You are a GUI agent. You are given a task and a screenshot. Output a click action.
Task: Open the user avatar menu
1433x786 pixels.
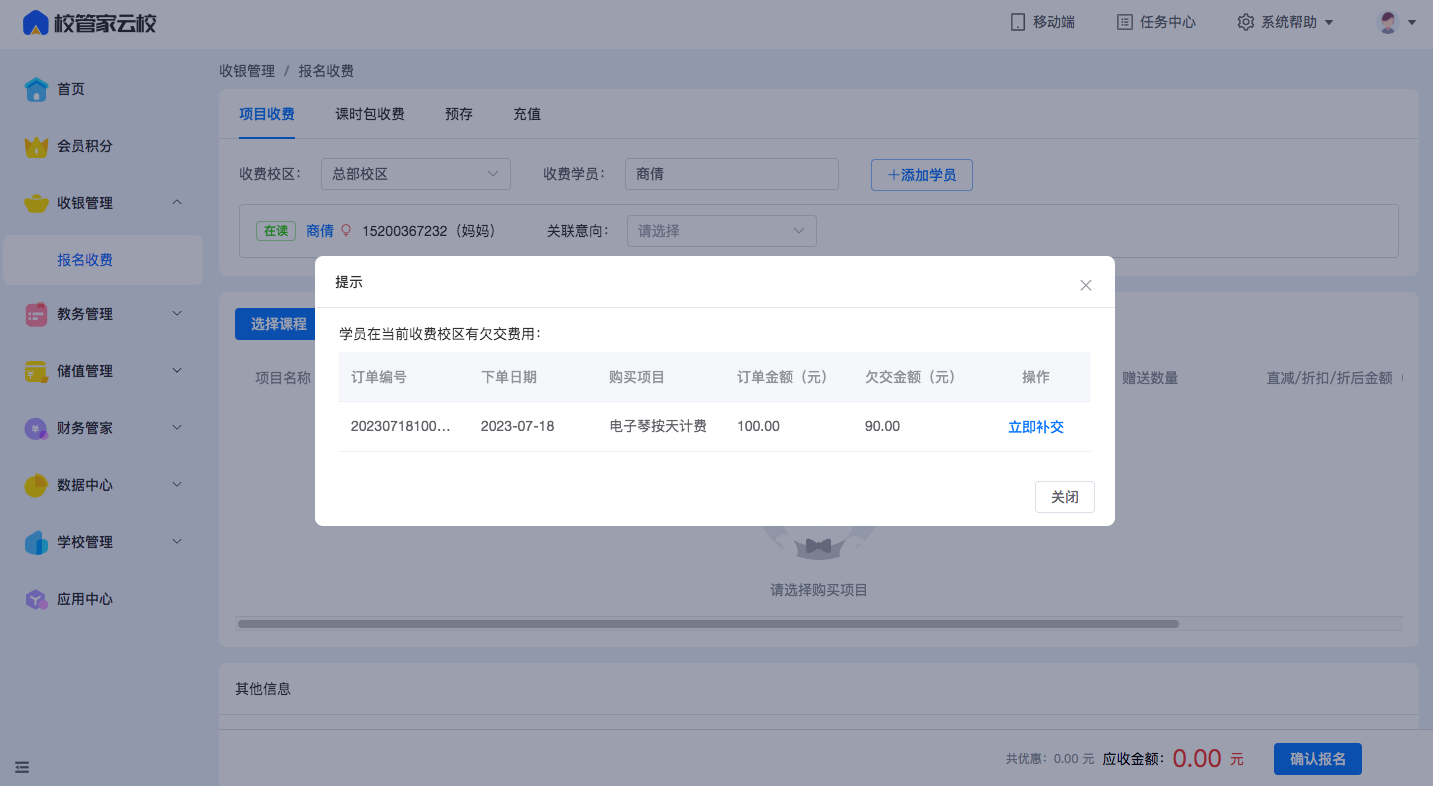coord(1397,22)
